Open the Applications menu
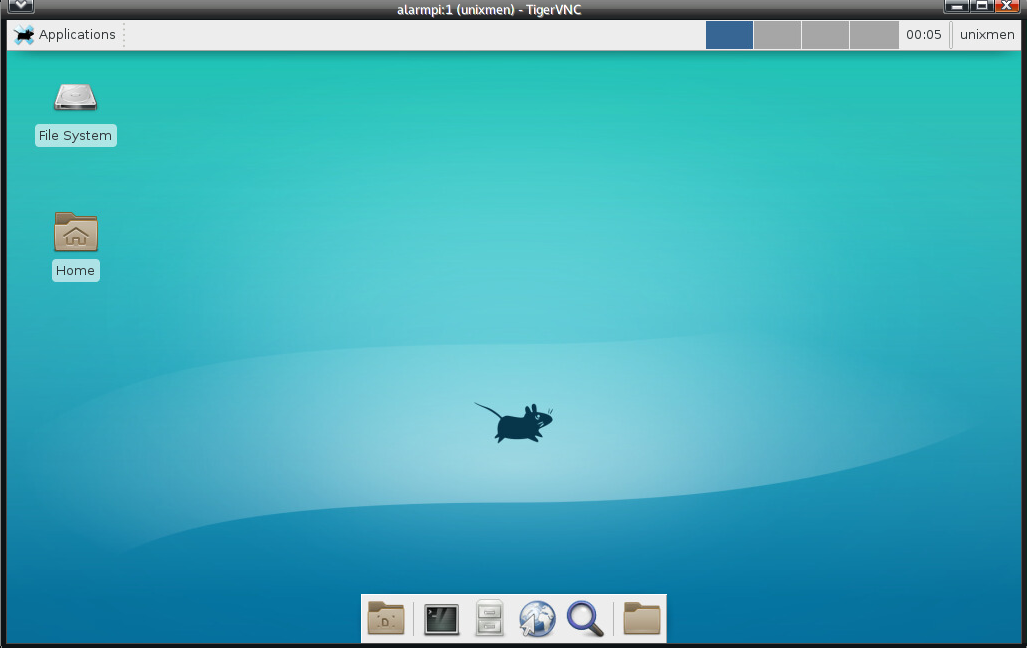Viewport: 1027px width, 648px height. pos(64,35)
